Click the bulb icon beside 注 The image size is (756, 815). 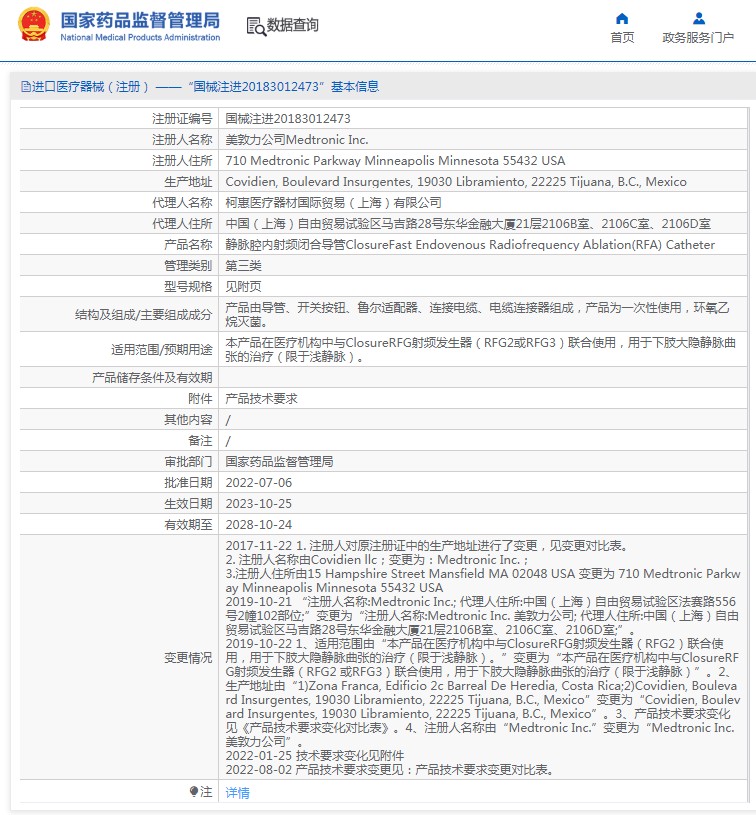(x=194, y=792)
